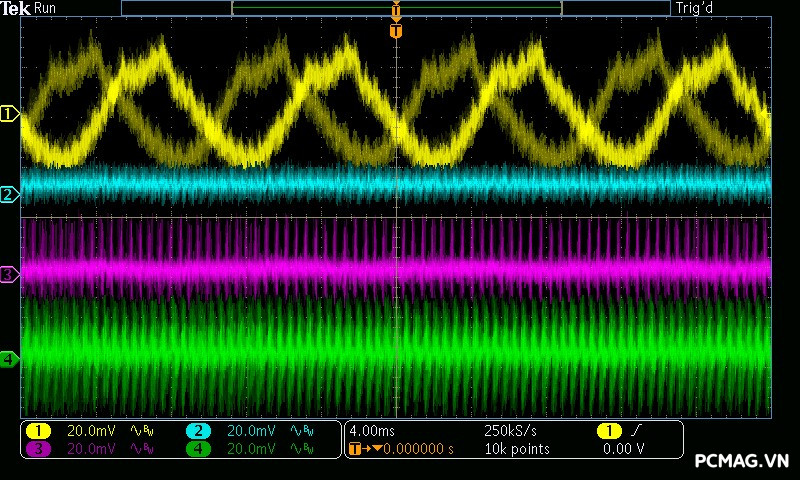Screen dimensions: 800x480
Task: Click the channel 1 yellow ground marker
Action: [9, 114]
